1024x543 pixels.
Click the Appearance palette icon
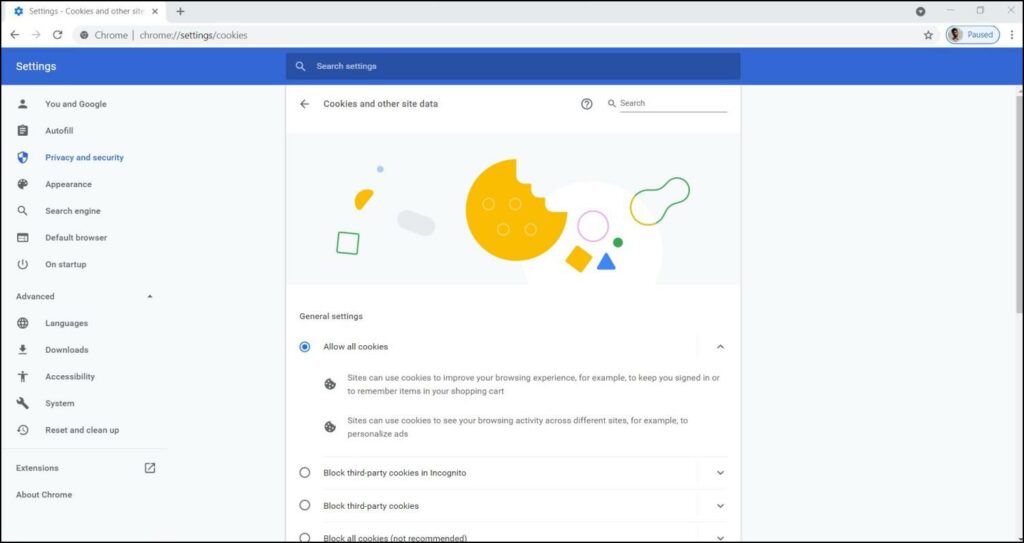tap(23, 184)
